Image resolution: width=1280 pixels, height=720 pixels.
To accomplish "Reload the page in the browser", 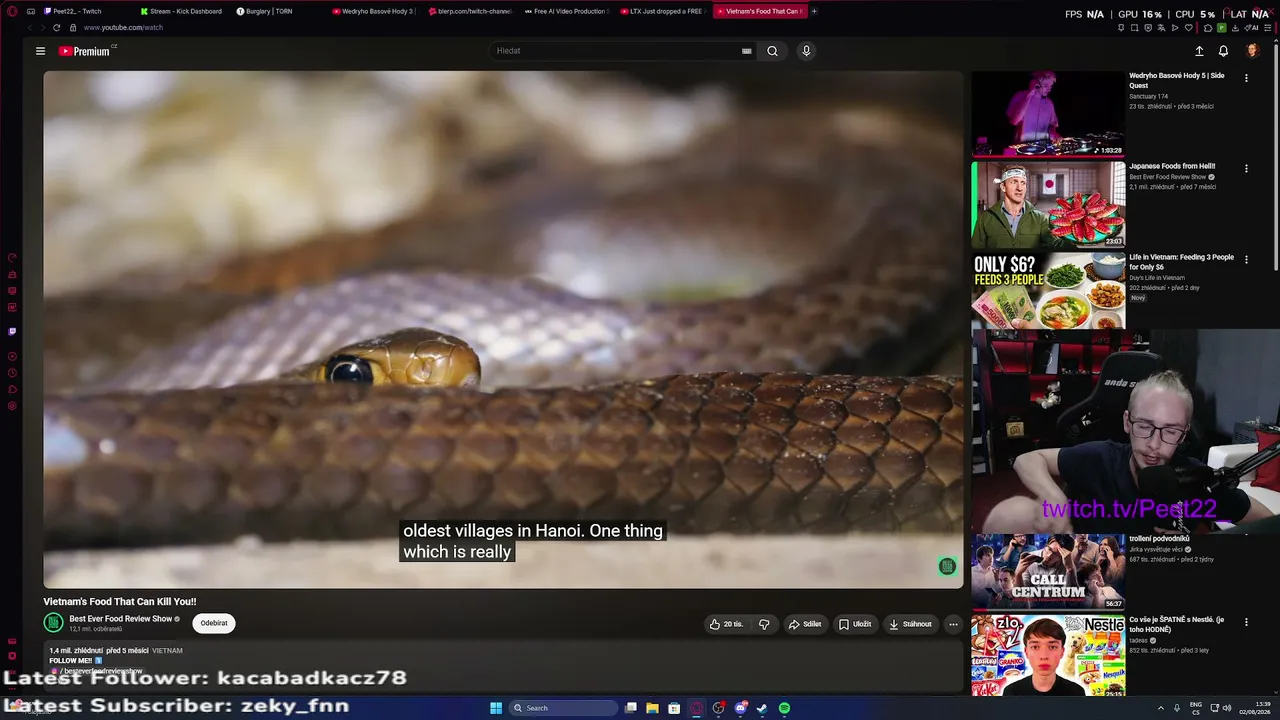I will coord(56,28).
